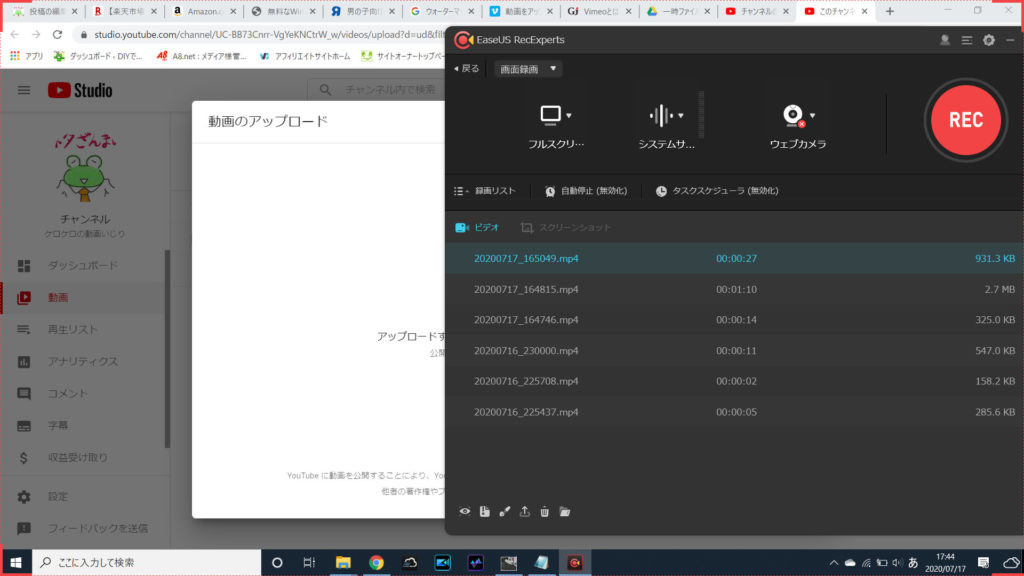
Task: Open the taskbar volume control
Action: click(x=897, y=562)
